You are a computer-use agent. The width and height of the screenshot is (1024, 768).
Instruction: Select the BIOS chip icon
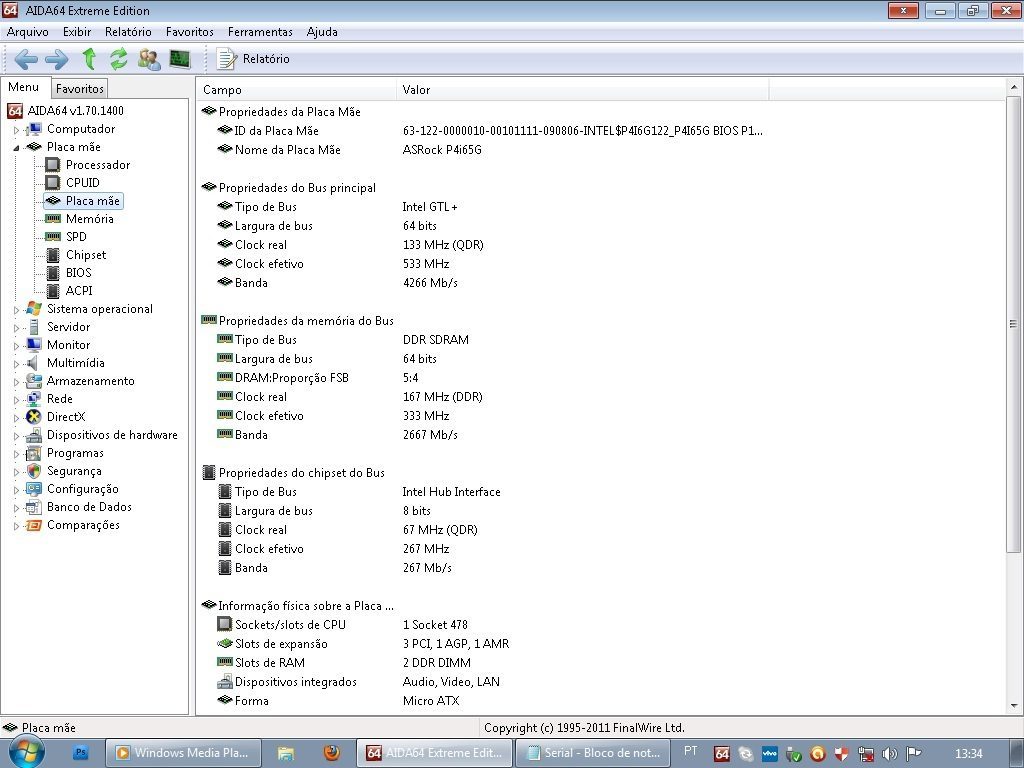point(53,273)
